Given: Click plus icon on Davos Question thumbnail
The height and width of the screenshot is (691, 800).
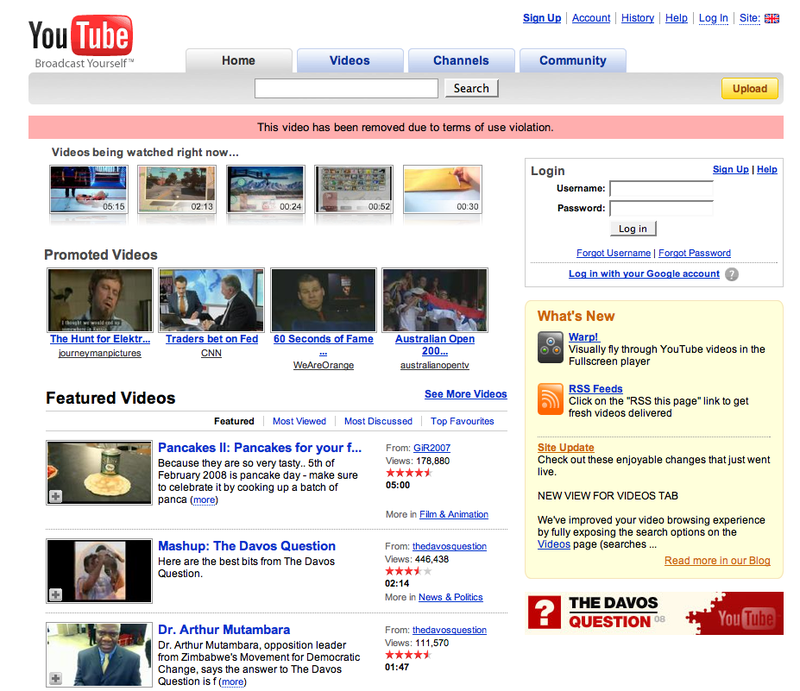Looking at the screenshot, I should tap(55, 595).
